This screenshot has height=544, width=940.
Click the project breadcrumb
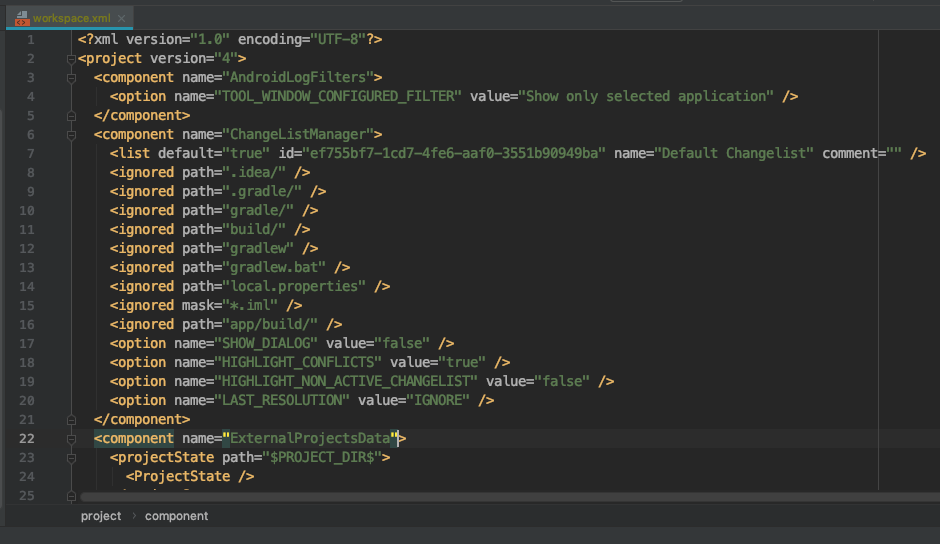pyautogui.click(x=101, y=516)
